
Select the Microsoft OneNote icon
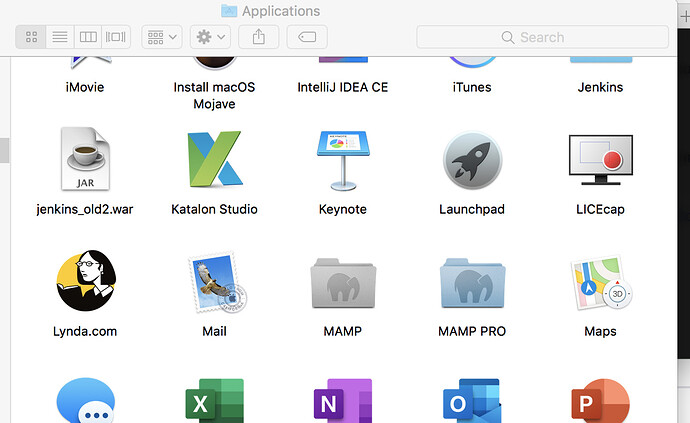coord(343,401)
